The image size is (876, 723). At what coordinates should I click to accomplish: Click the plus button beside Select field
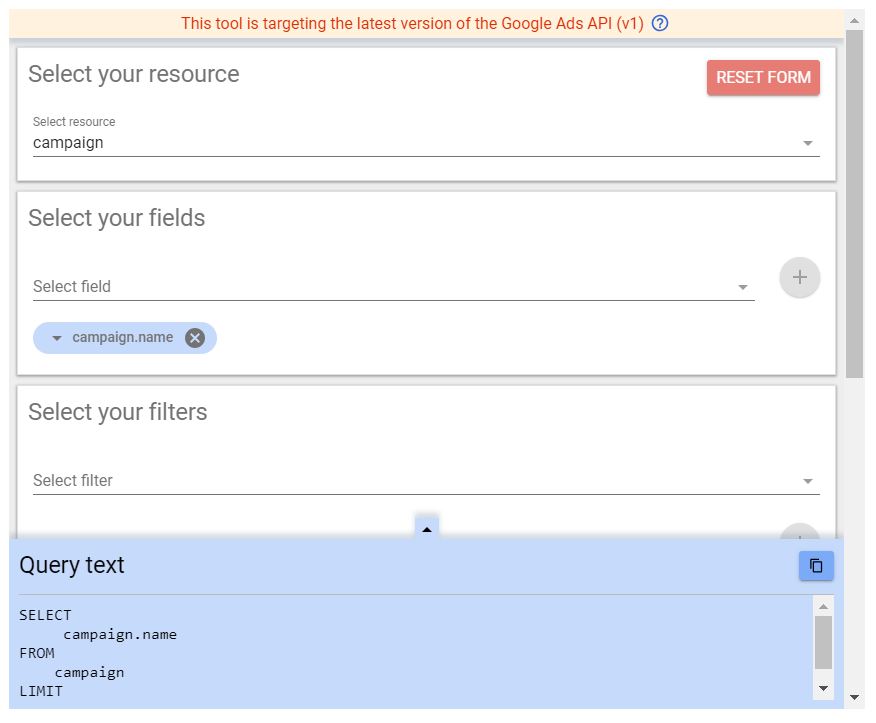click(x=800, y=278)
